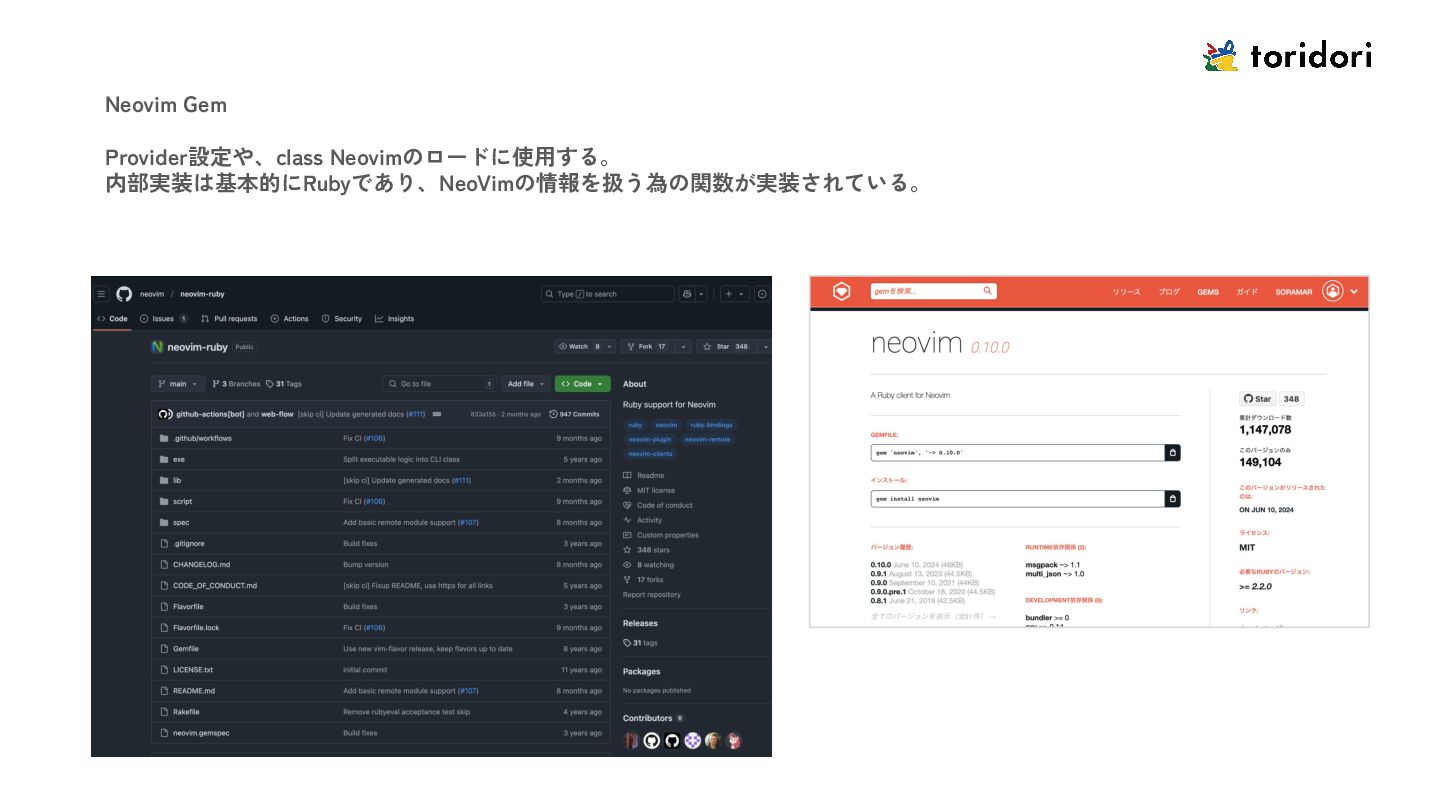
Task: Open the Copilot icon in GitHub header
Action: click(x=687, y=294)
